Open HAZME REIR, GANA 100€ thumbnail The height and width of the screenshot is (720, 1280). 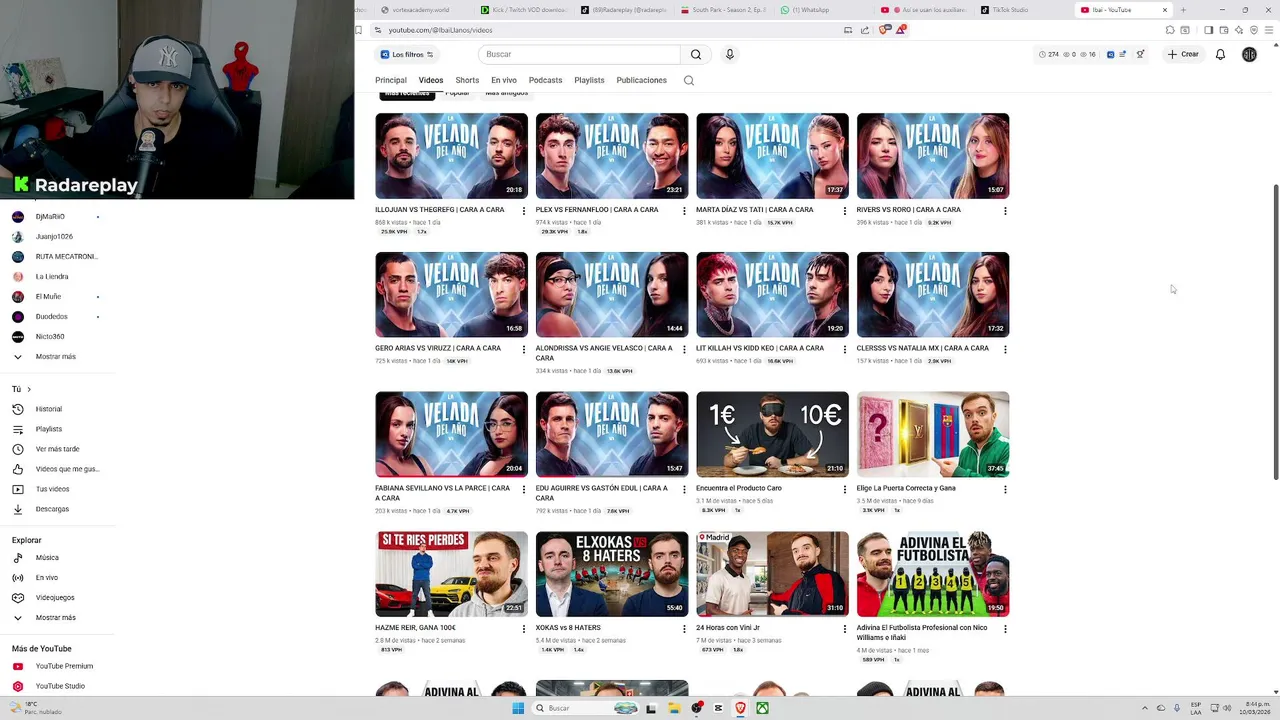click(x=451, y=574)
